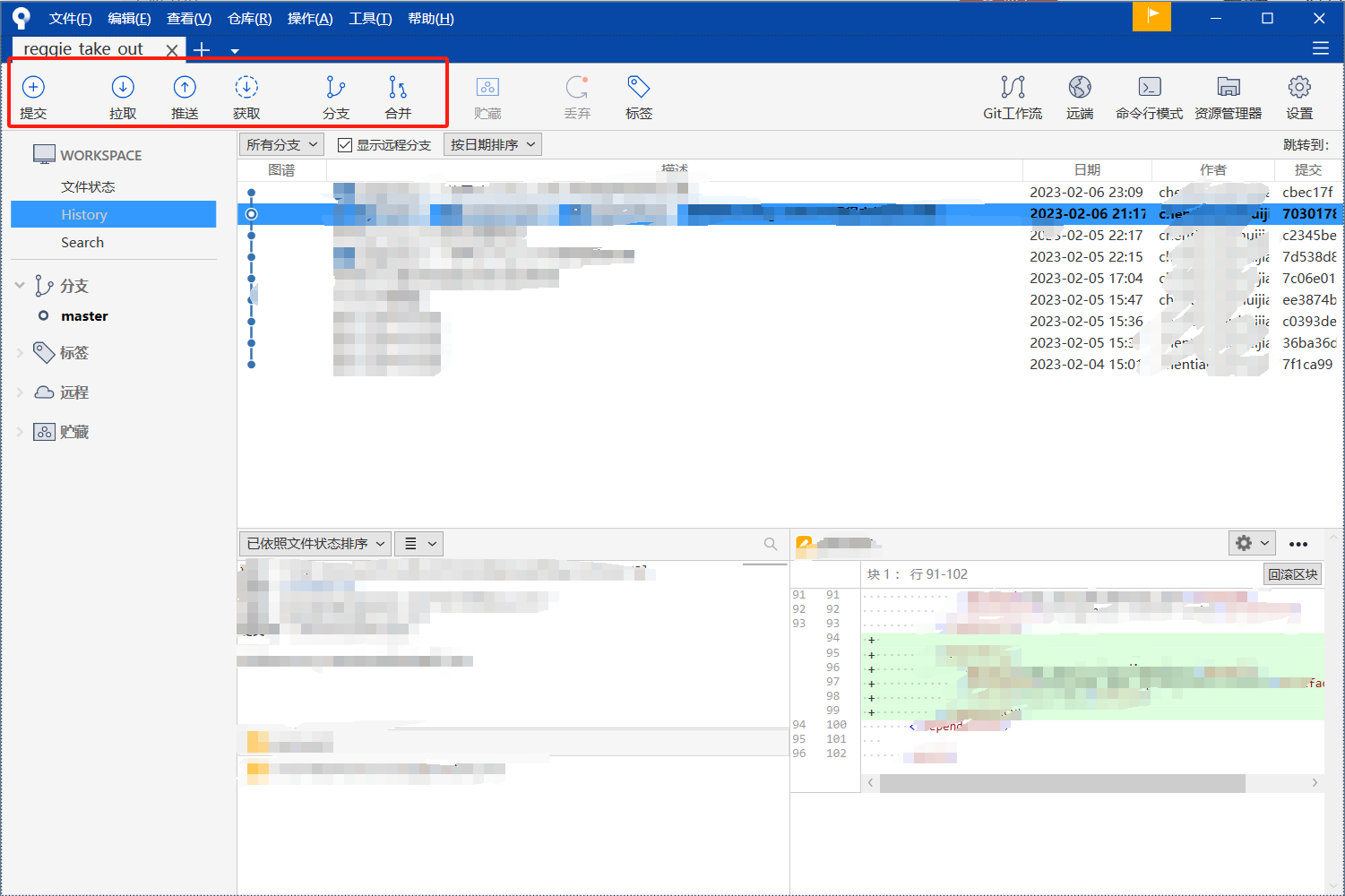Image resolution: width=1345 pixels, height=896 pixels.
Task: Close the reggie_take_out tab
Action: (x=172, y=50)
